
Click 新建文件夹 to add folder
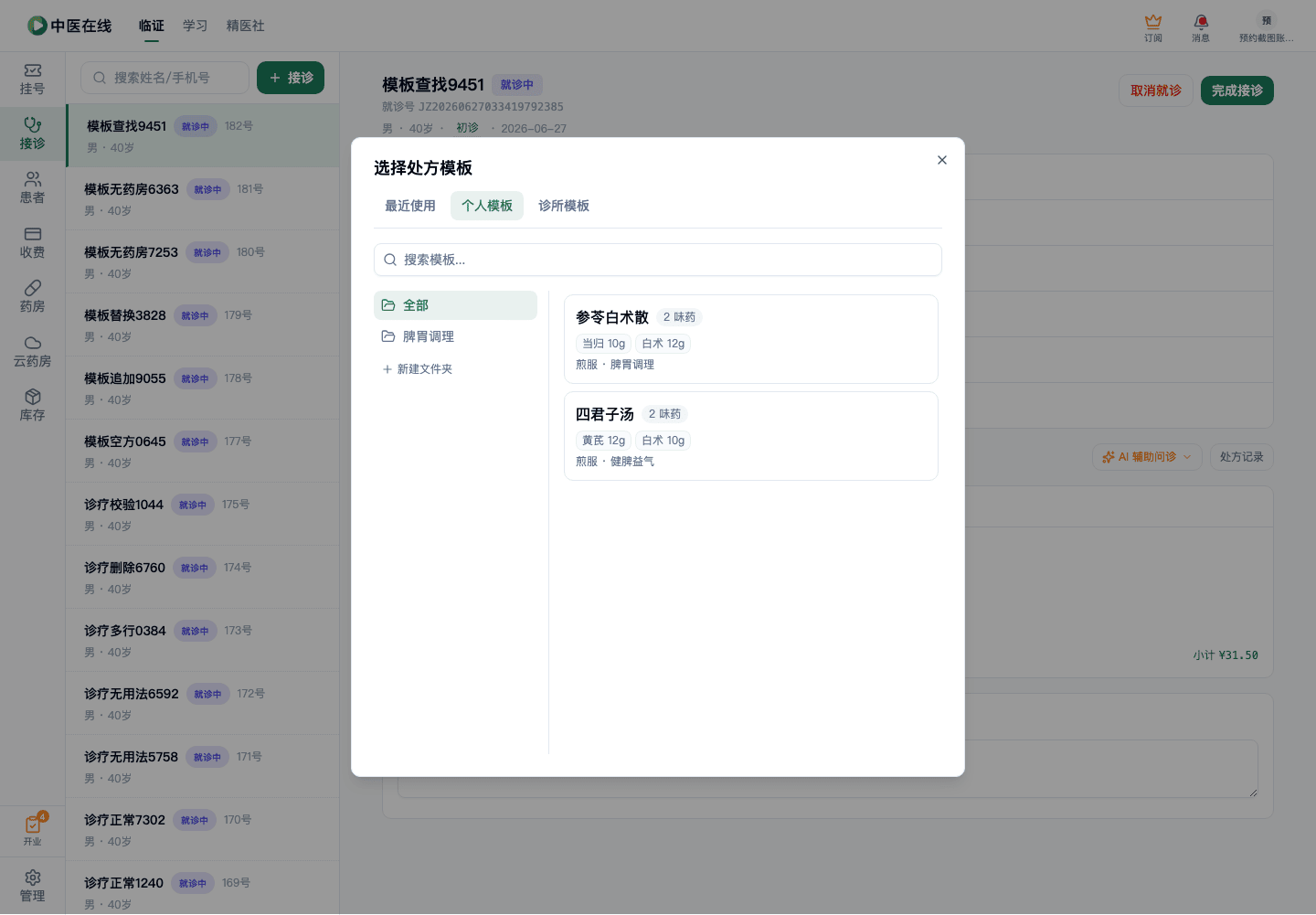pos(418,369)
